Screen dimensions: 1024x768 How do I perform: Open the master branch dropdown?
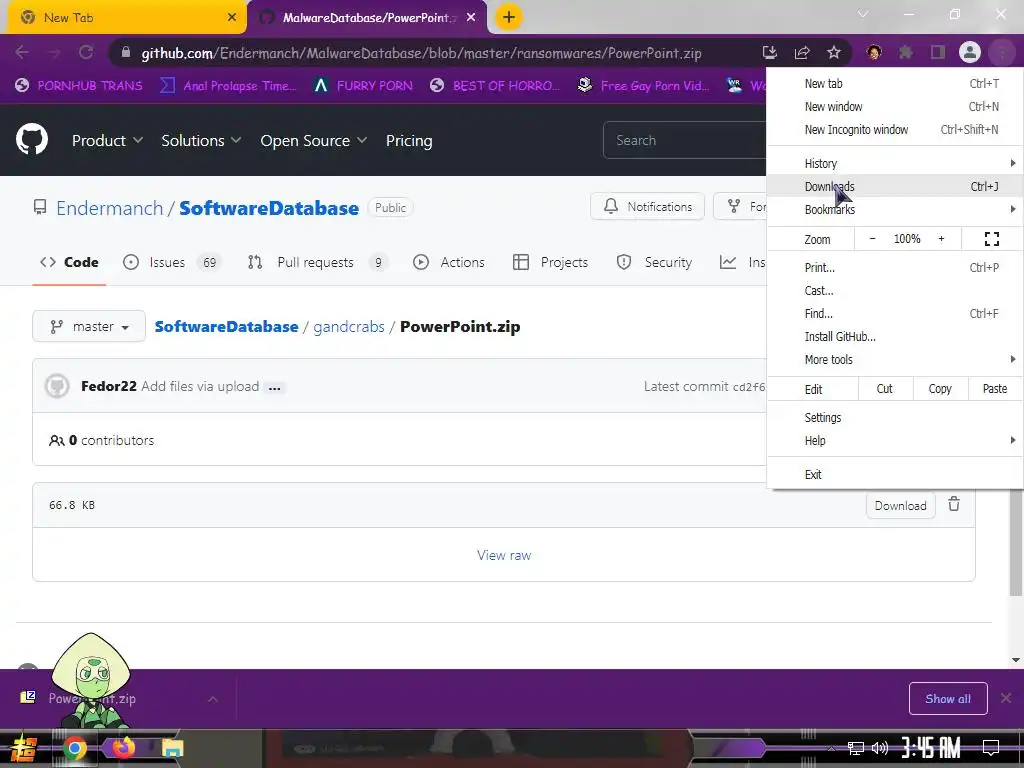click(x=89, y=327)
